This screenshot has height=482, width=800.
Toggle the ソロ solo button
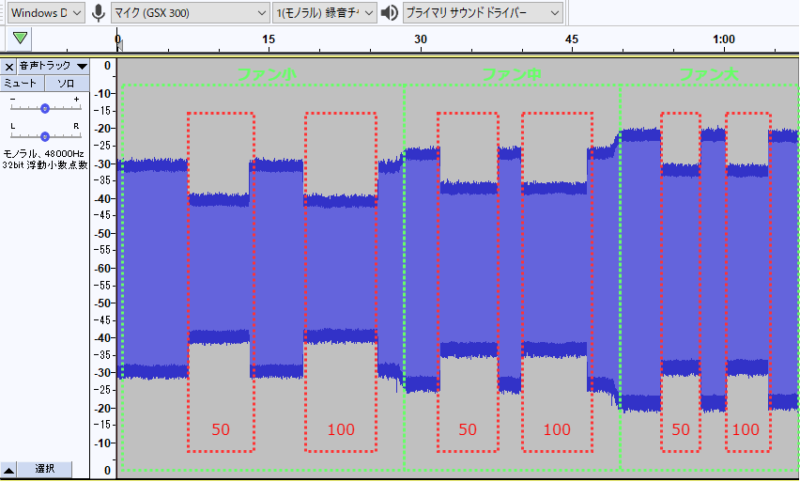67,83
